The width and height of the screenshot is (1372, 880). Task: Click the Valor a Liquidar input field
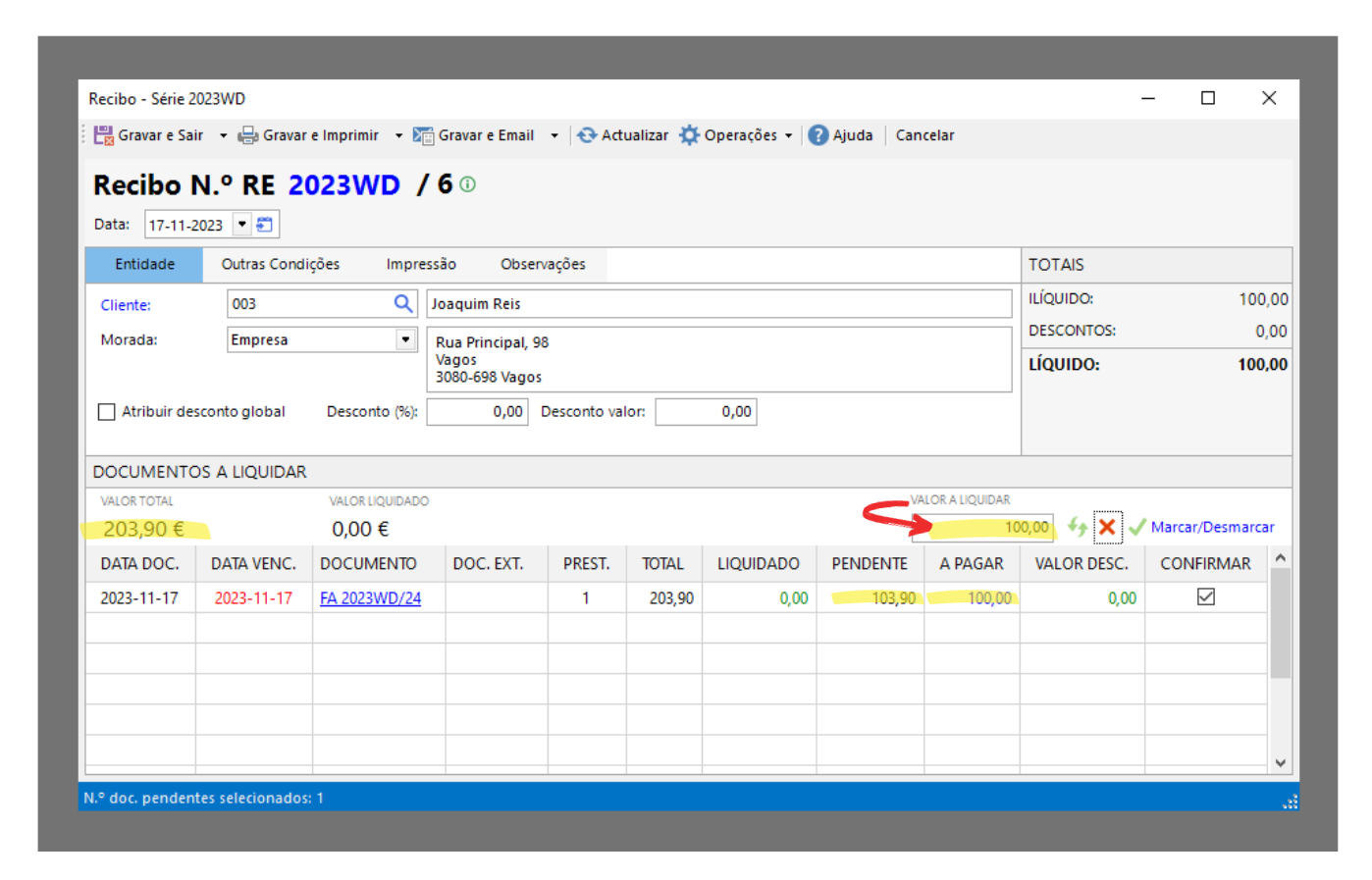[x=983, y=528]
